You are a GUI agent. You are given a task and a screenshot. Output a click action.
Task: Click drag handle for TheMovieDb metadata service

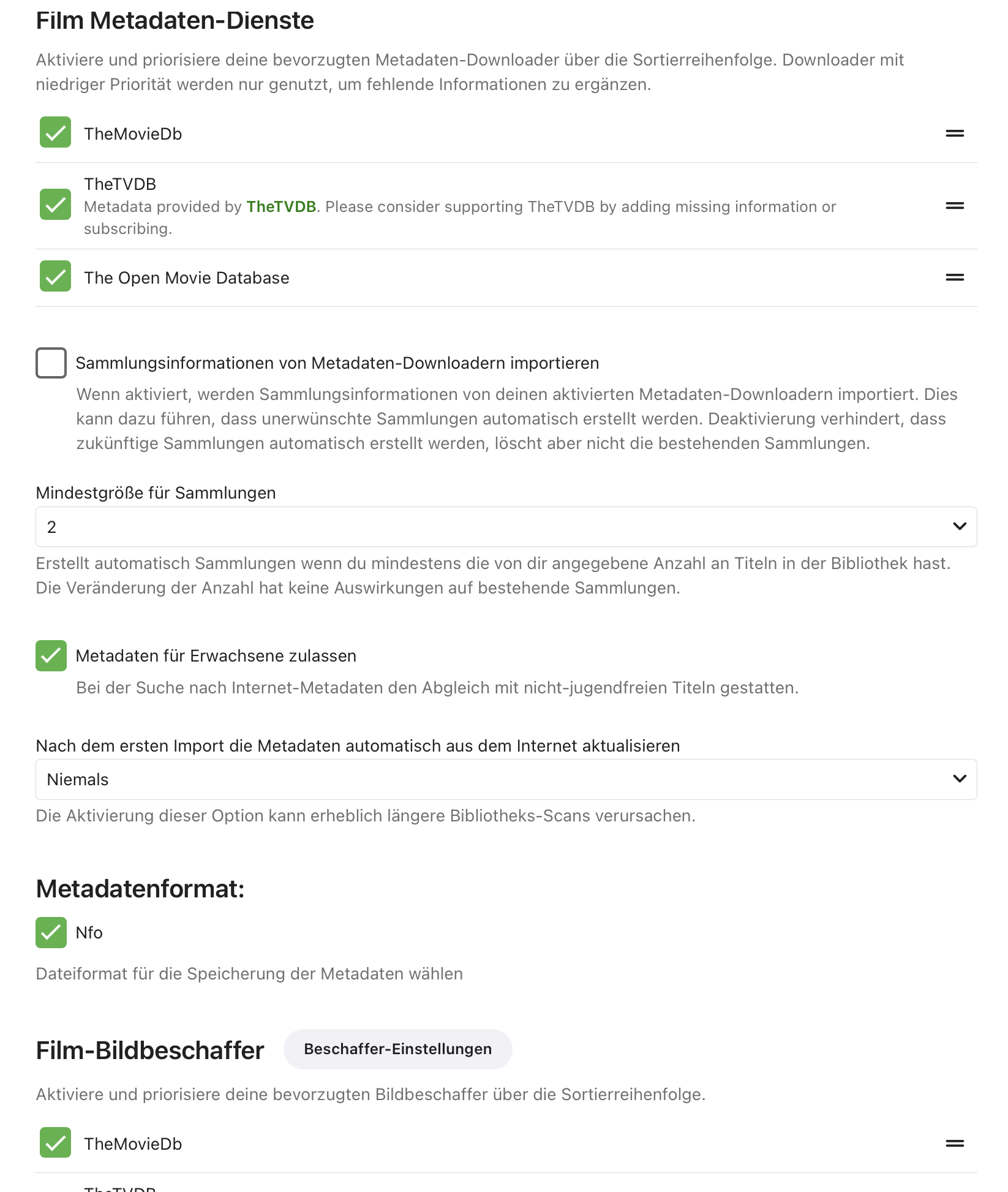point(954,134)
